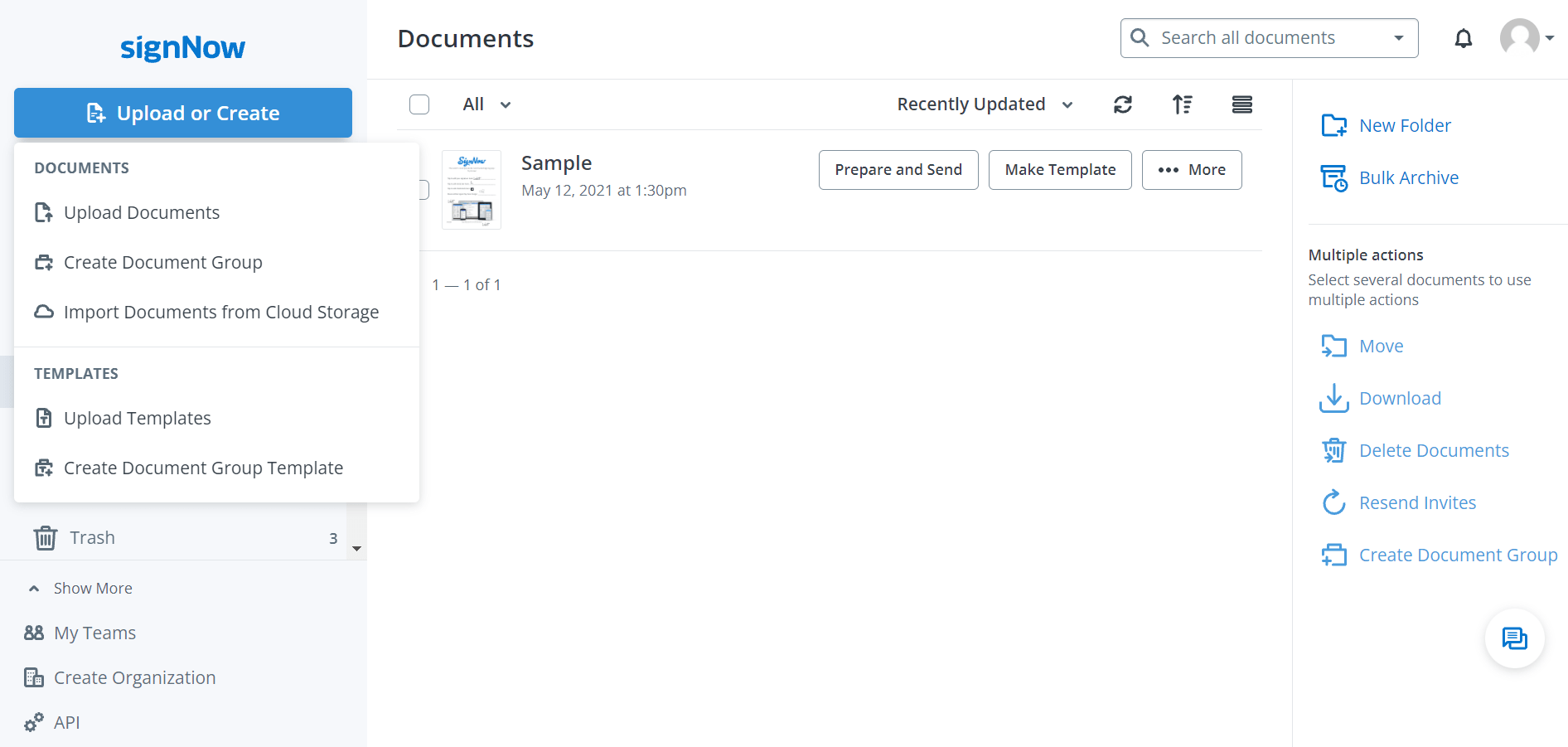Open the Sample document thumbnail

[x=471, y=189]
